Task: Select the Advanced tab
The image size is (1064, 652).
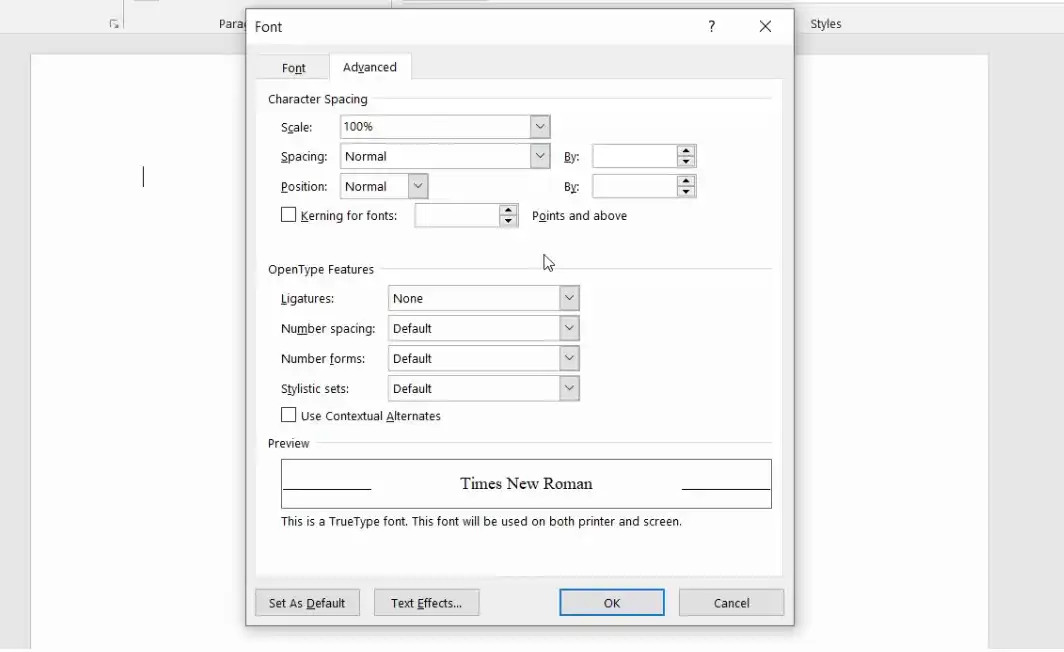Action: (x=370, y=67)
